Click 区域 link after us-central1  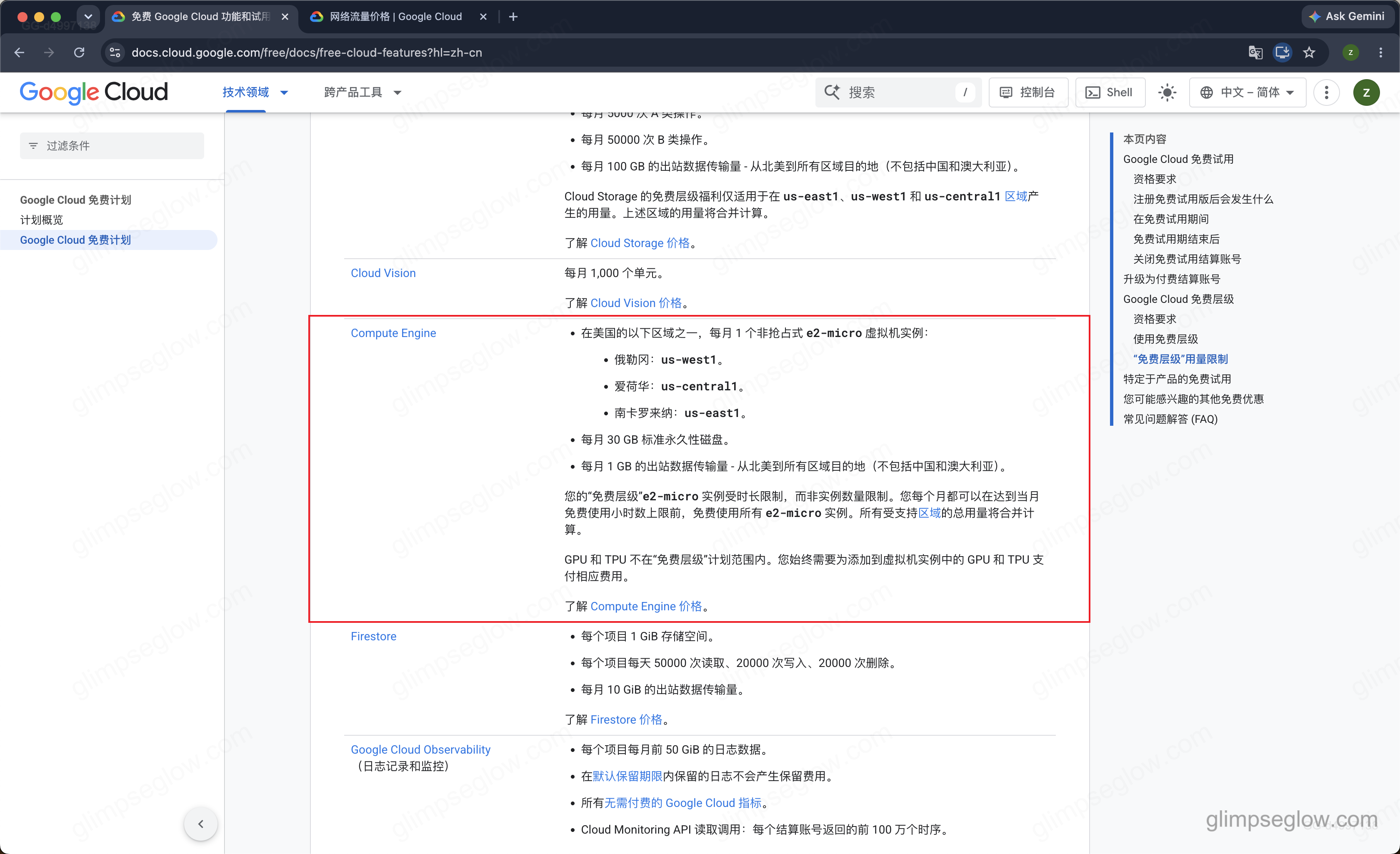[1016, 196]
